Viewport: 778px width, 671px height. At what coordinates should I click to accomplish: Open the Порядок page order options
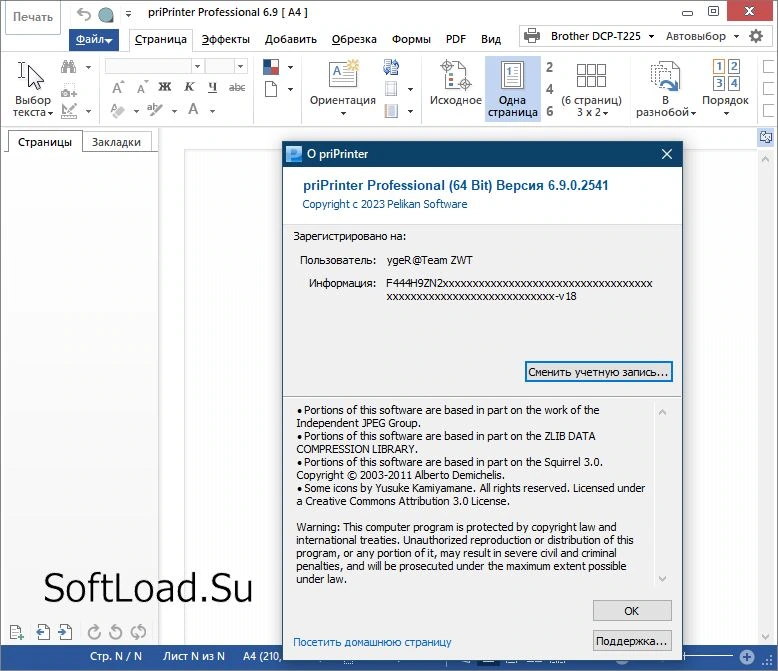tap(725, 88)
